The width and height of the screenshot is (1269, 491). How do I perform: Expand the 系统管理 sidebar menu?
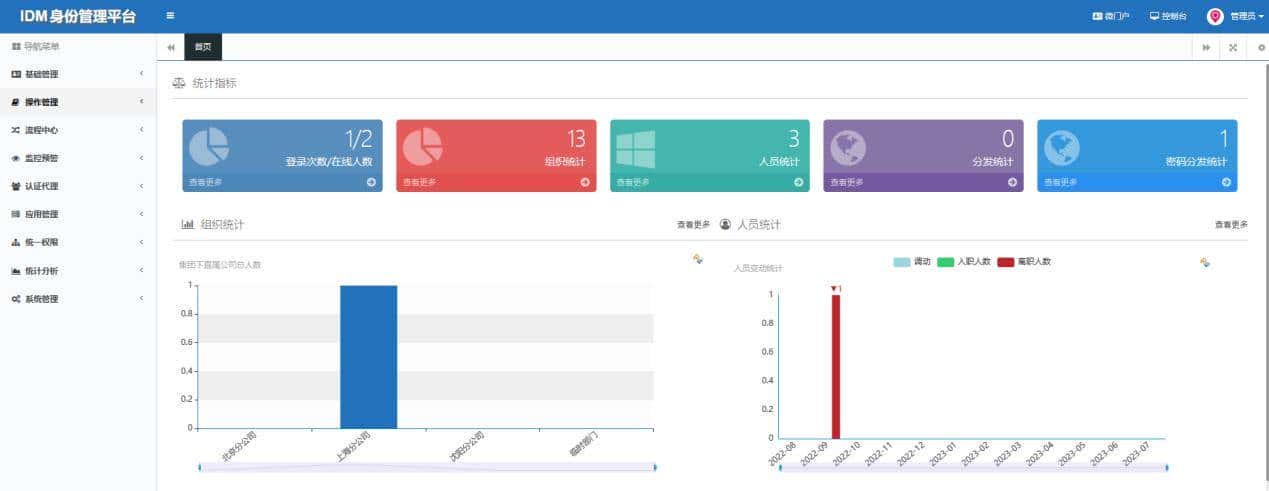point(78,299)
